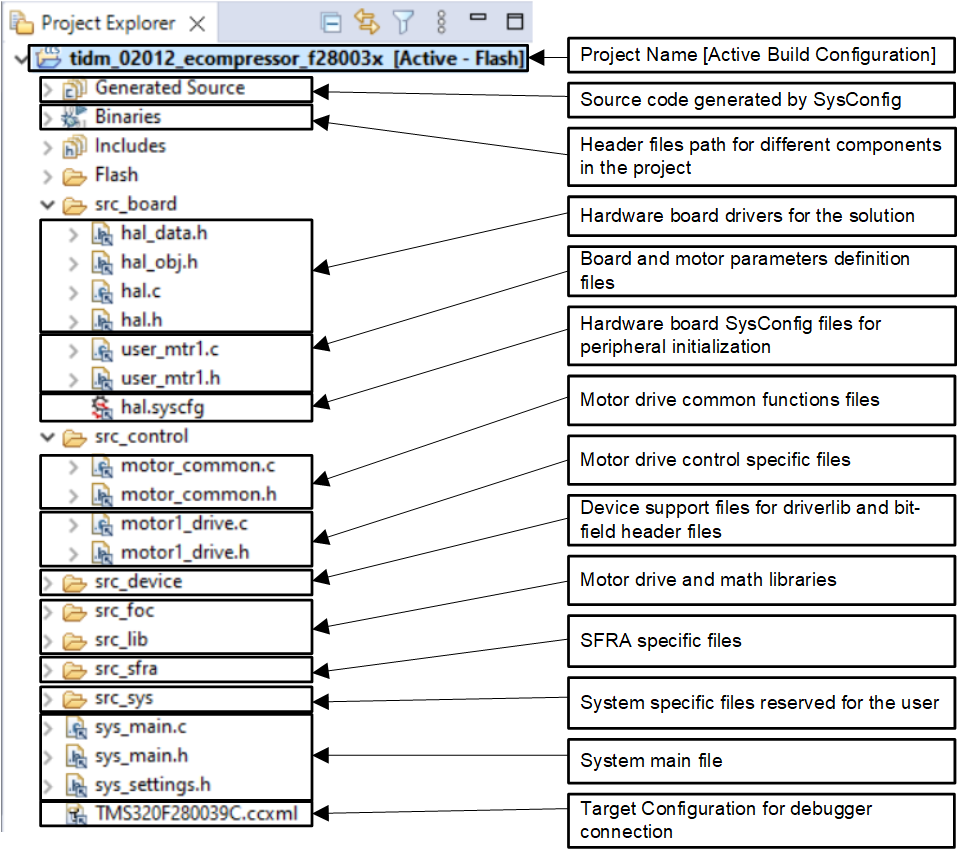Click the funnel-shaped Filter icon
Screen dimensions: 958x853
(x=403, y=21)
